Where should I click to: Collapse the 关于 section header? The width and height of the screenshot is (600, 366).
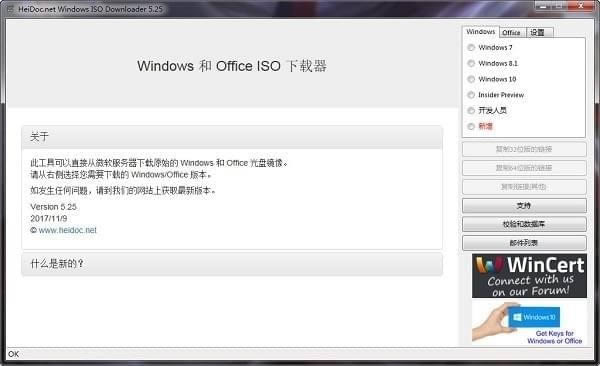[232, 137]
